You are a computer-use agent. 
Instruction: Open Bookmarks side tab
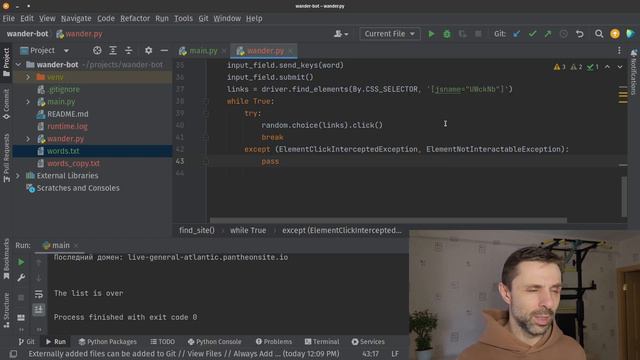6,259
